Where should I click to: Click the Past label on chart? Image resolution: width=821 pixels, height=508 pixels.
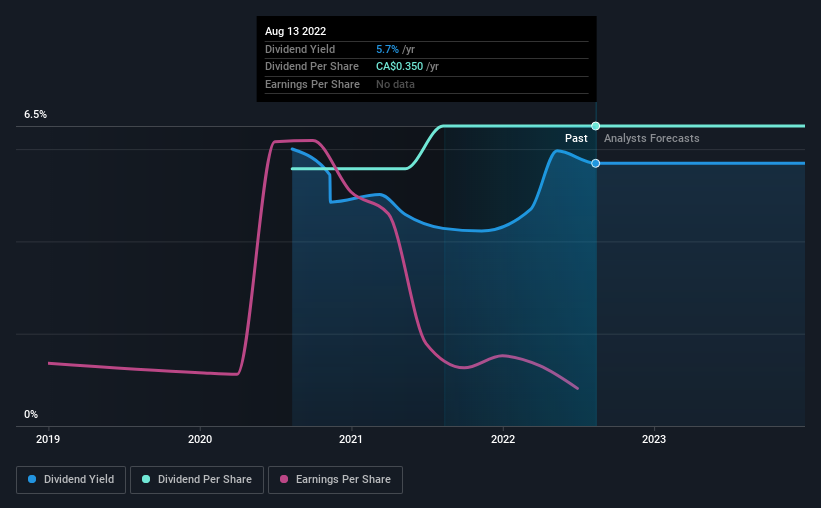pyautogui.click(x=576, y=138)
